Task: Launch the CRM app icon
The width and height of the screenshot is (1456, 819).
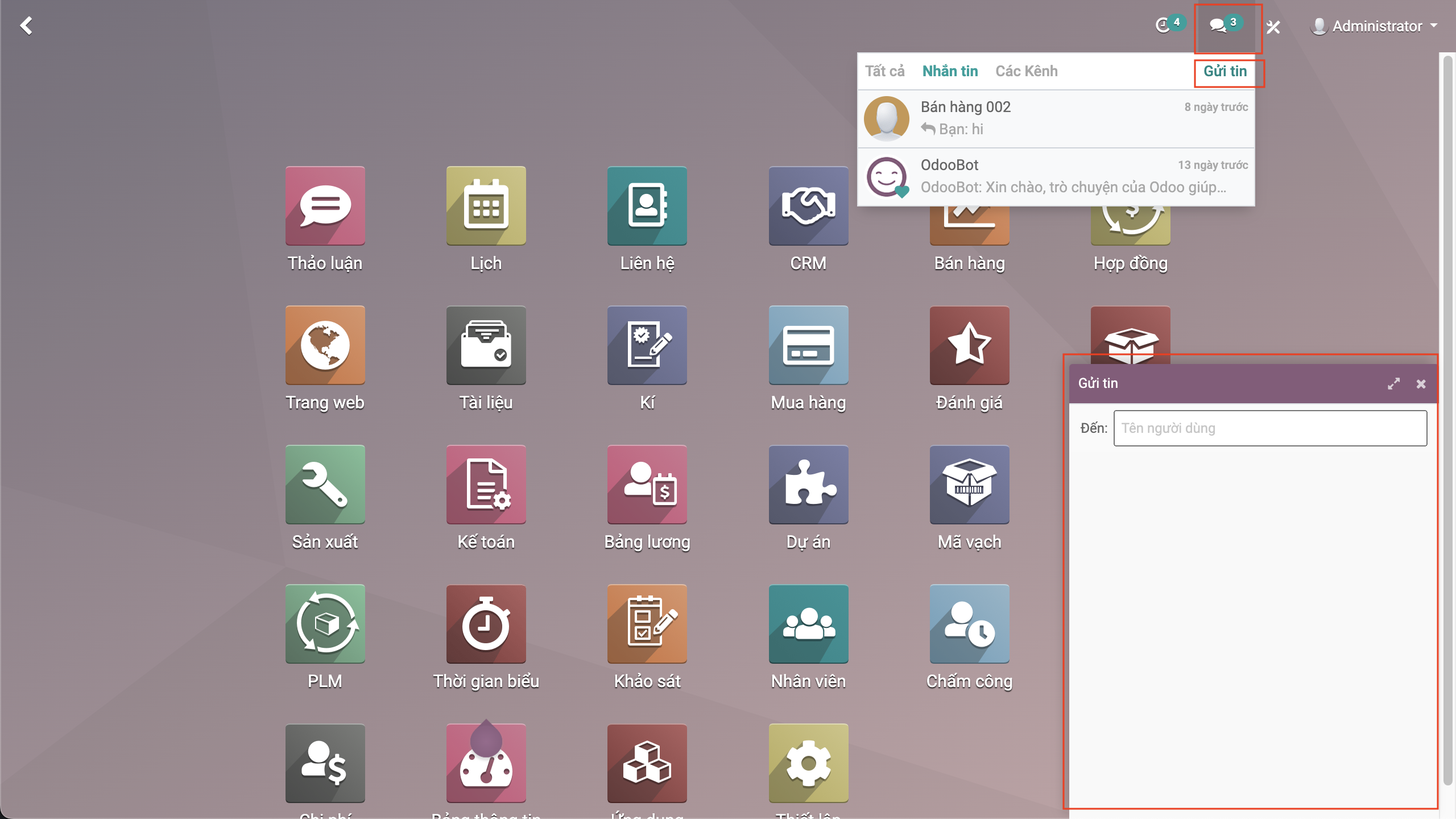Action: click(808, 206)
